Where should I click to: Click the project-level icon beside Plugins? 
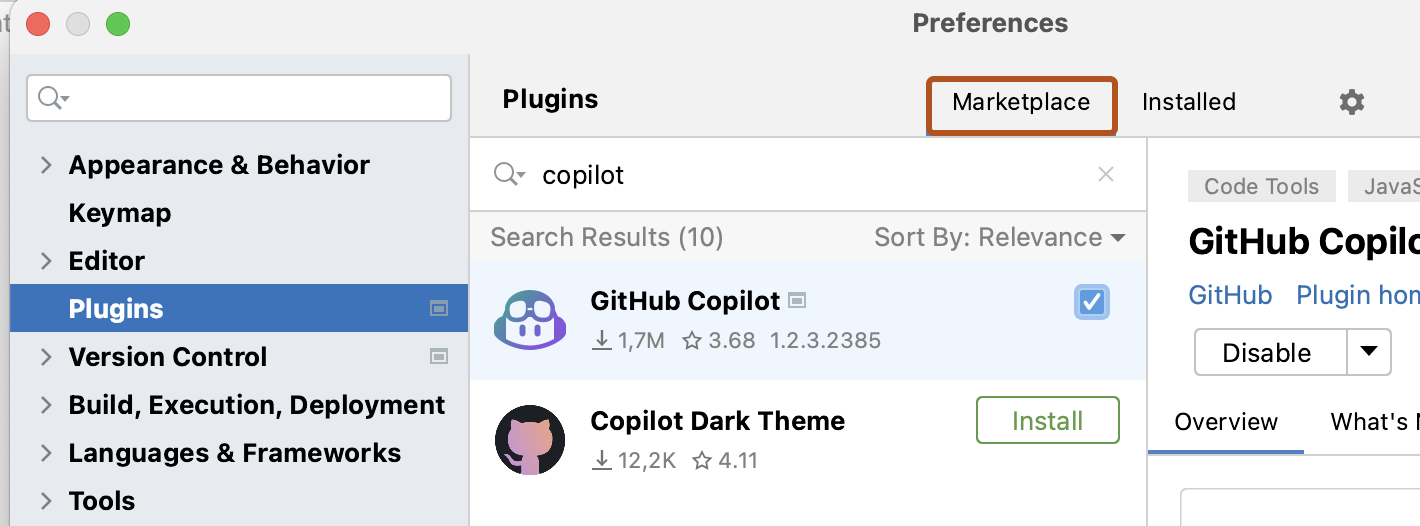438,308
